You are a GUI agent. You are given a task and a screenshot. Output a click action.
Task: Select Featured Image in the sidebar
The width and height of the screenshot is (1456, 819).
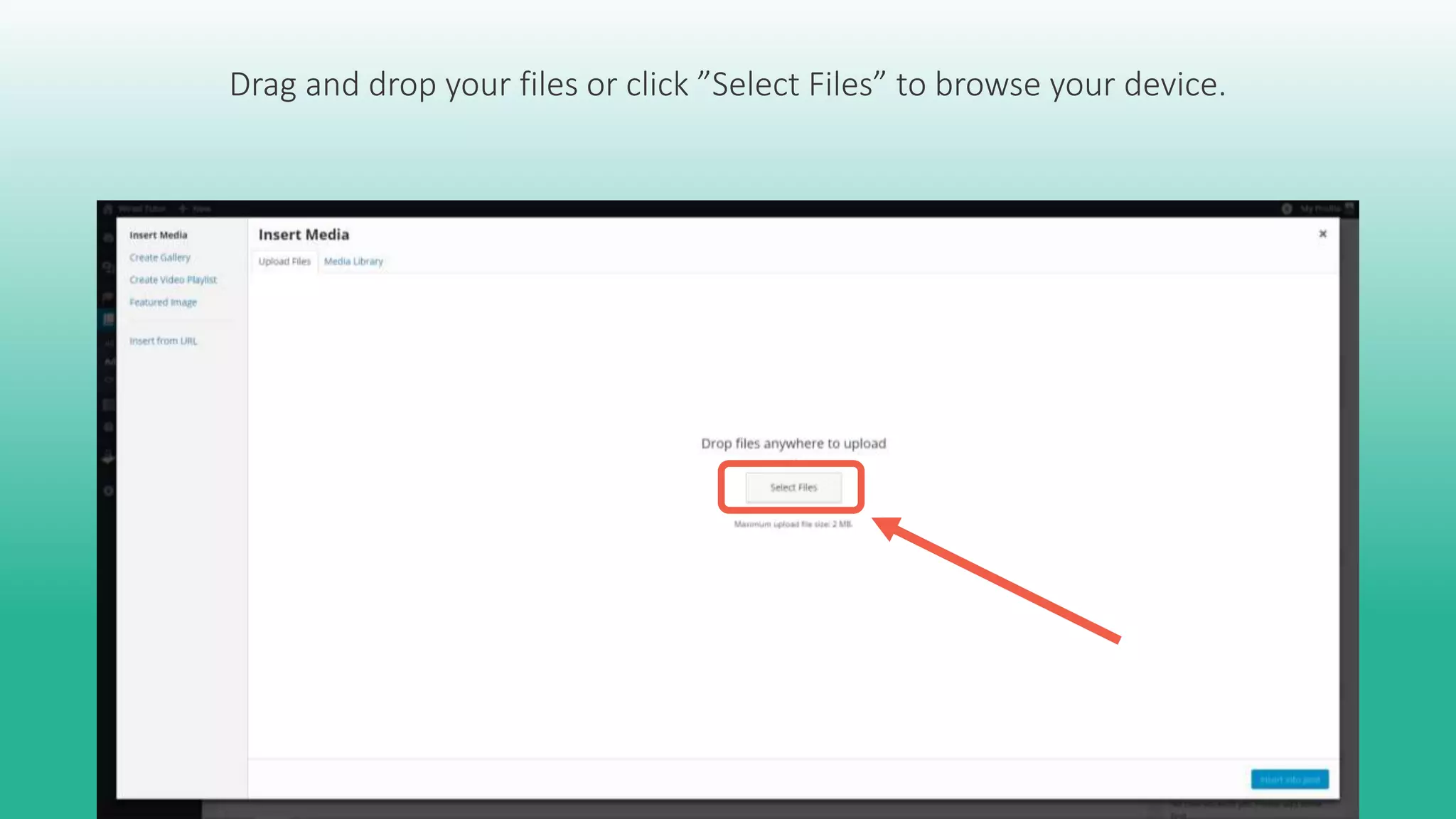point(163,302)
